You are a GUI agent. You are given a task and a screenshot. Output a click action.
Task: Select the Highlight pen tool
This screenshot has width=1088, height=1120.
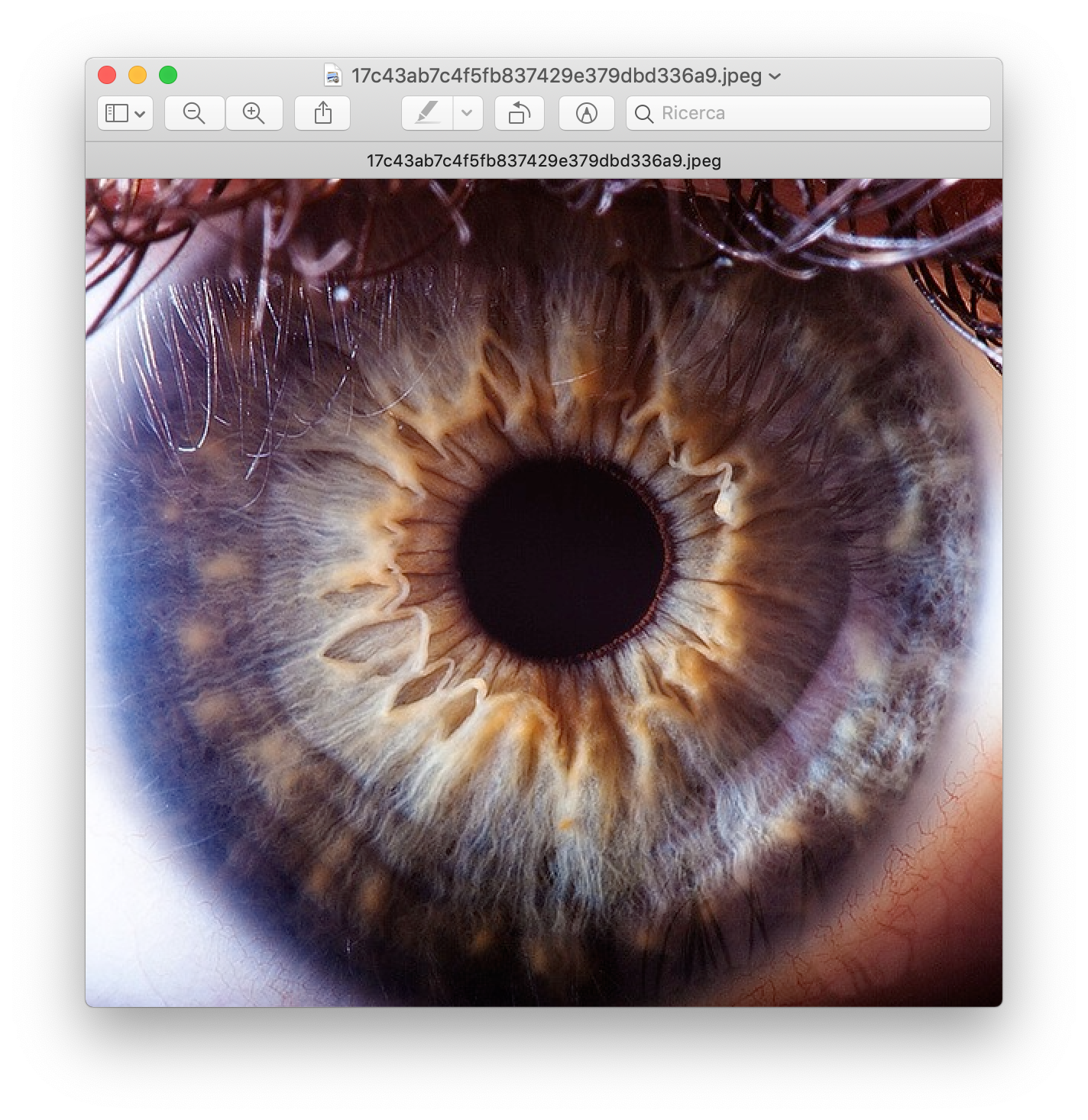(427, 113)
